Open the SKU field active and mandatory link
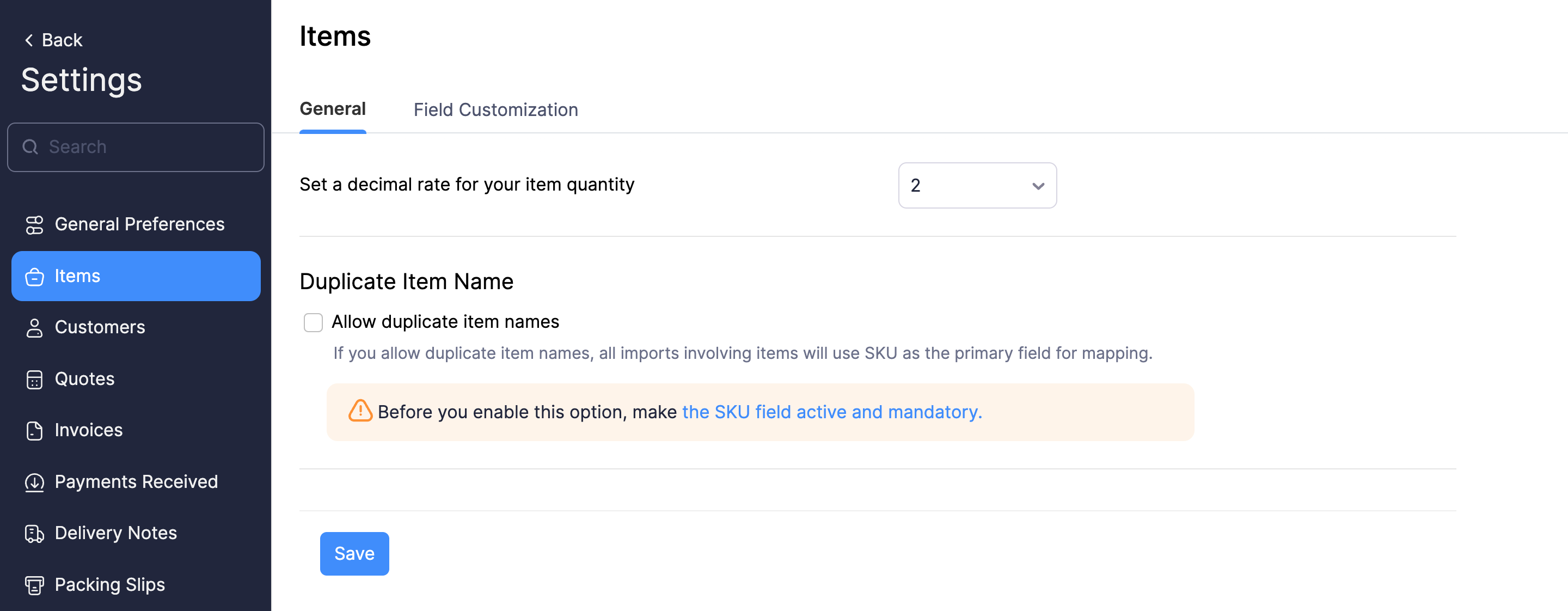1568x611 pixels. (831, 412)
